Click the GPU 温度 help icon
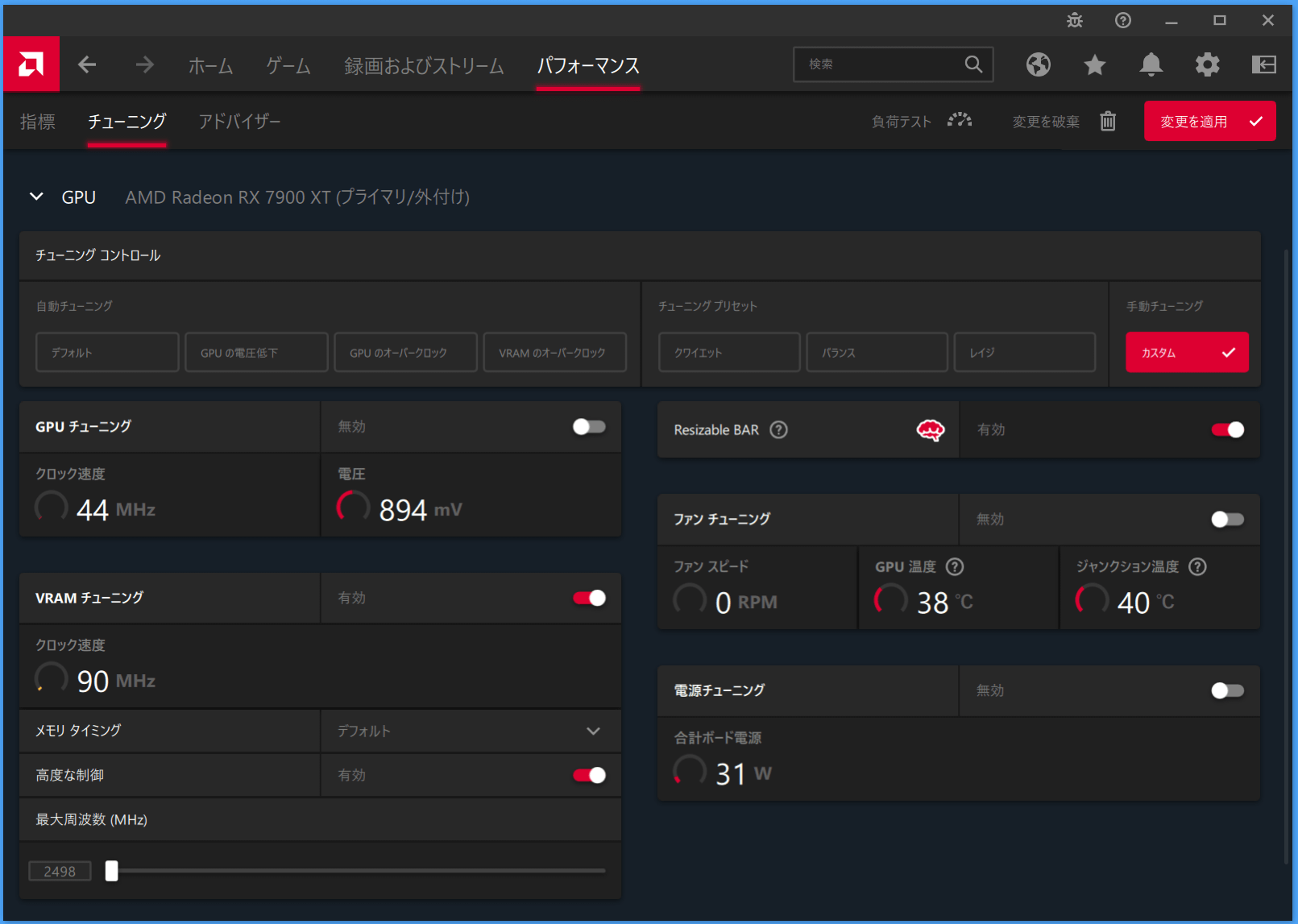The image size is (1298, 924). coord(955,567)
